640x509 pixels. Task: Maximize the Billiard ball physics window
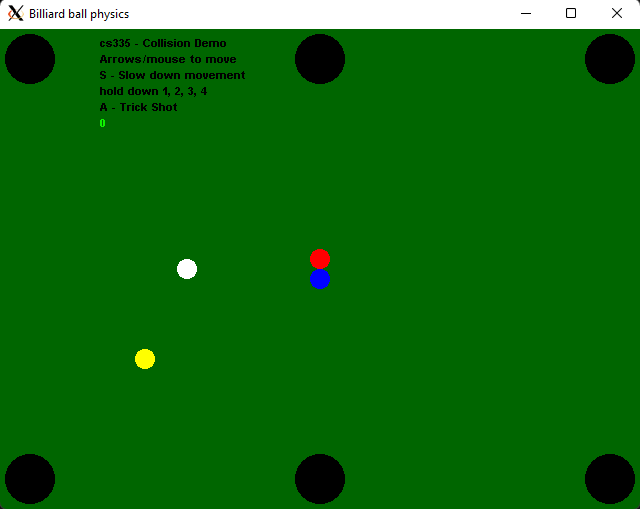571,13
